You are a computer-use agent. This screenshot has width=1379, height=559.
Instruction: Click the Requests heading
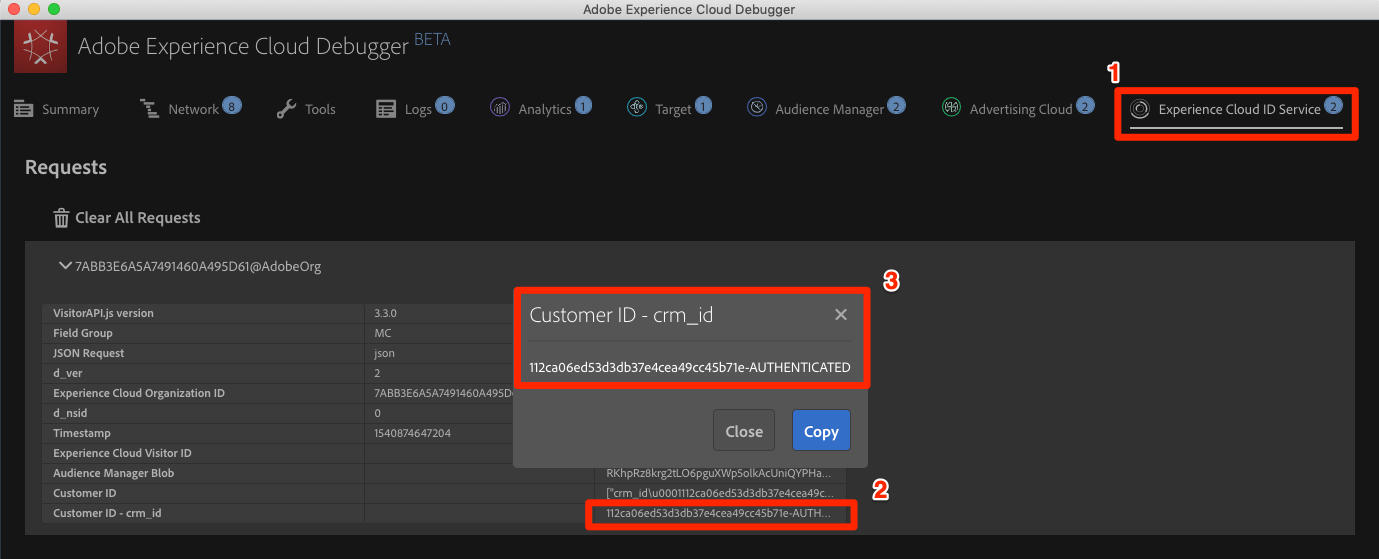[66, 167]
